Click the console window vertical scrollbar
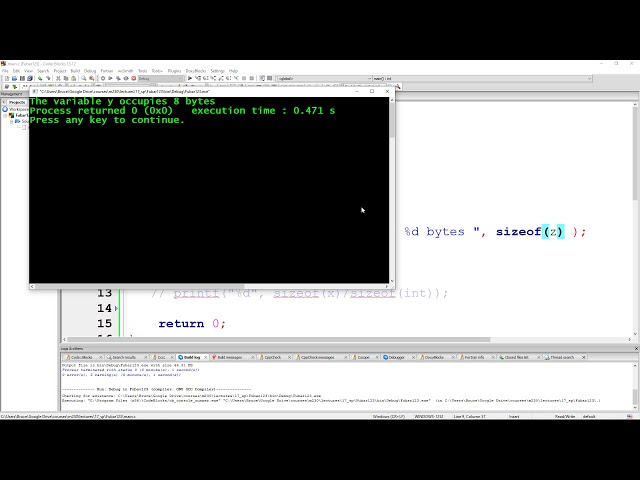 tap(392, 190)
